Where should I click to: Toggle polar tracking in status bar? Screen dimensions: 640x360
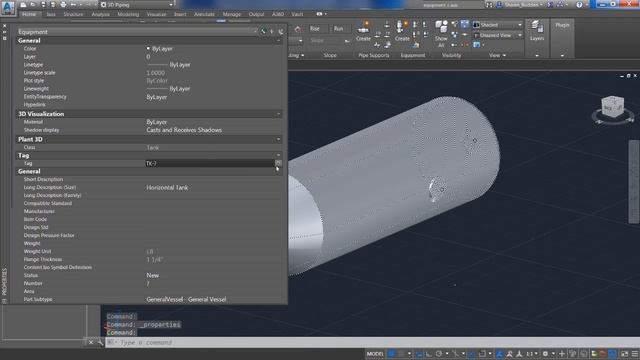click(439, 354)
